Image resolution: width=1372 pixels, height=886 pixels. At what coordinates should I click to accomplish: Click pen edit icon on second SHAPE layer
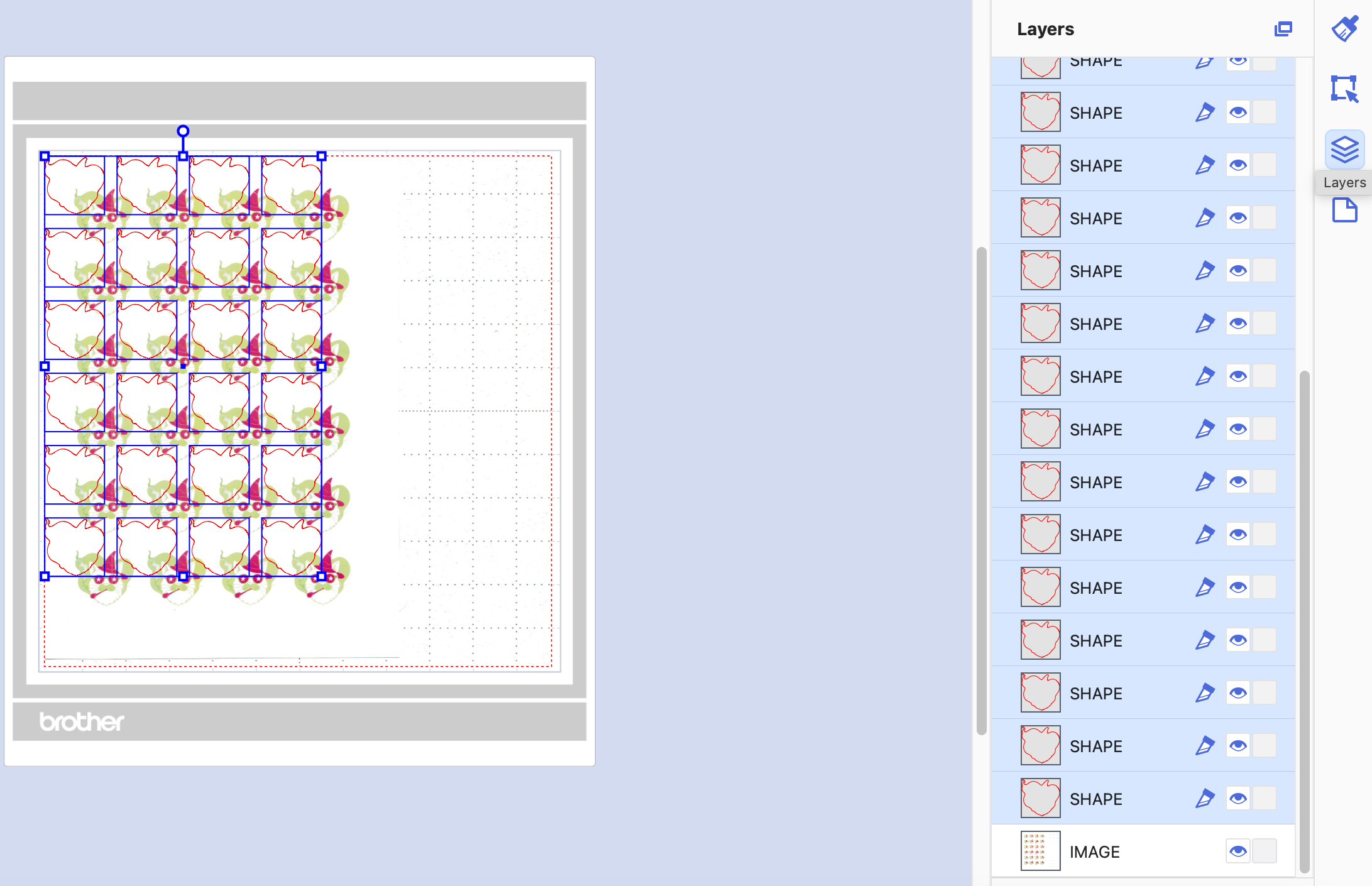[1204, 112]
